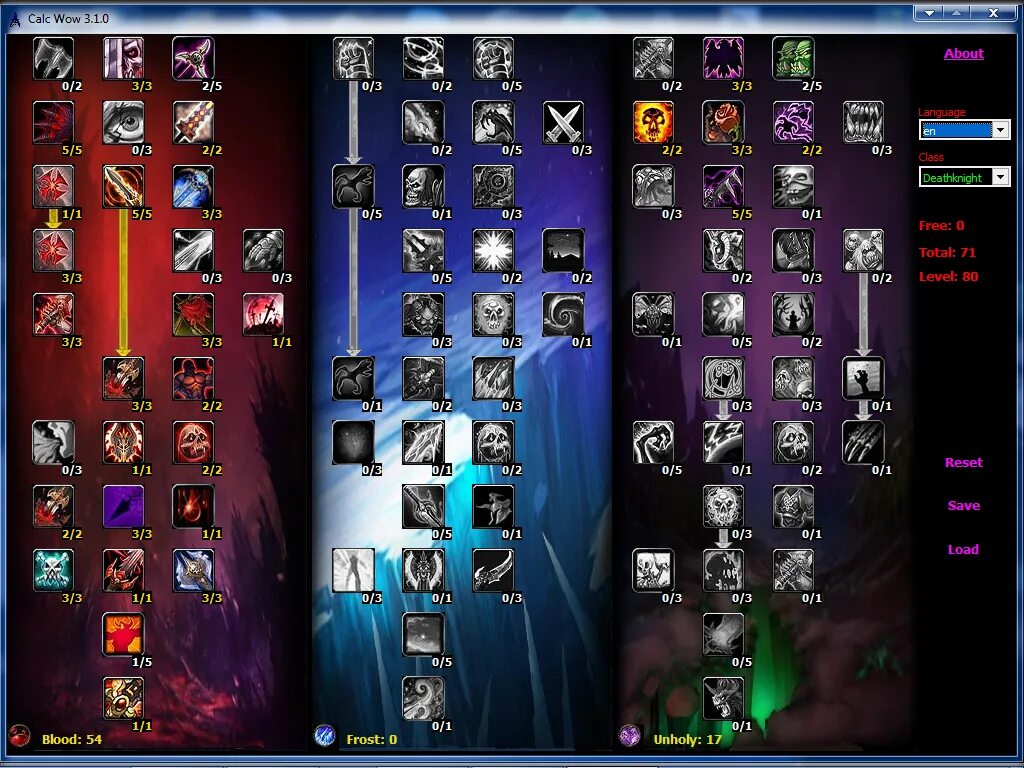Click the claw slash talent showing 0/1 in Unholy
This screenshot has height=768, width=1024.
863,442
